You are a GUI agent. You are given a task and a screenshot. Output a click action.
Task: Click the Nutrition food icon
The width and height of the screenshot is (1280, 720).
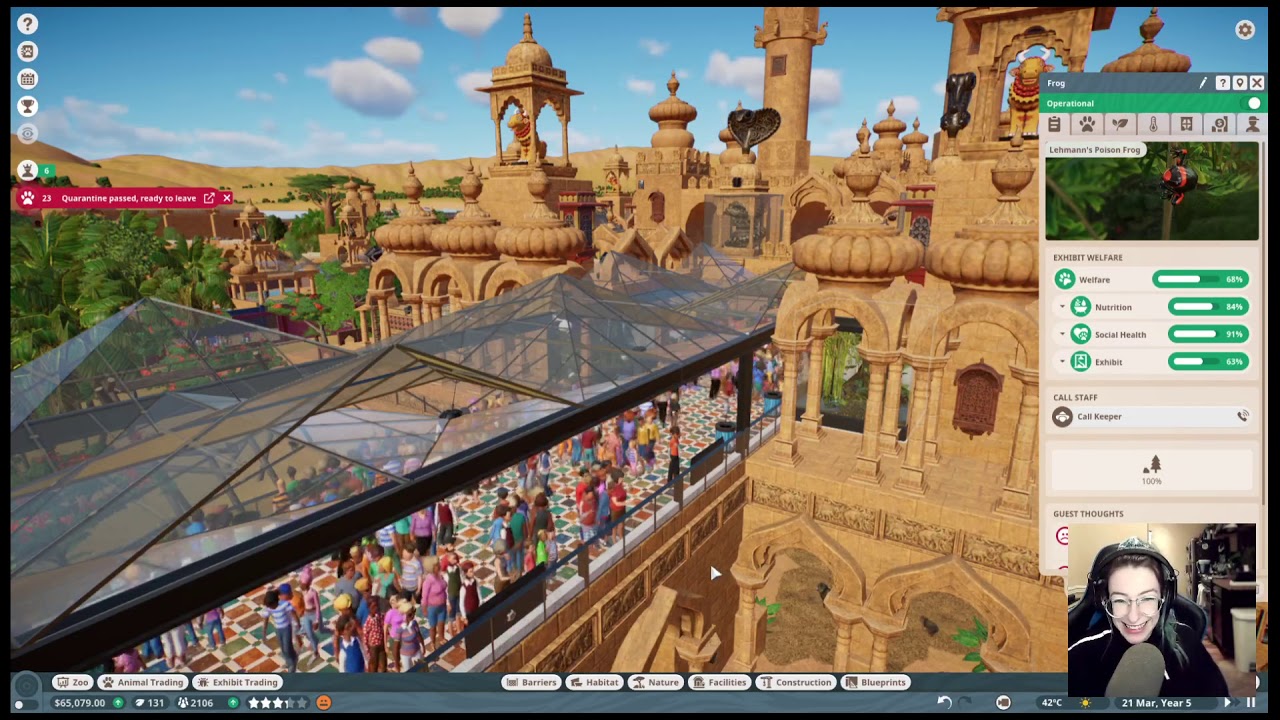[x=1080, y=307]
